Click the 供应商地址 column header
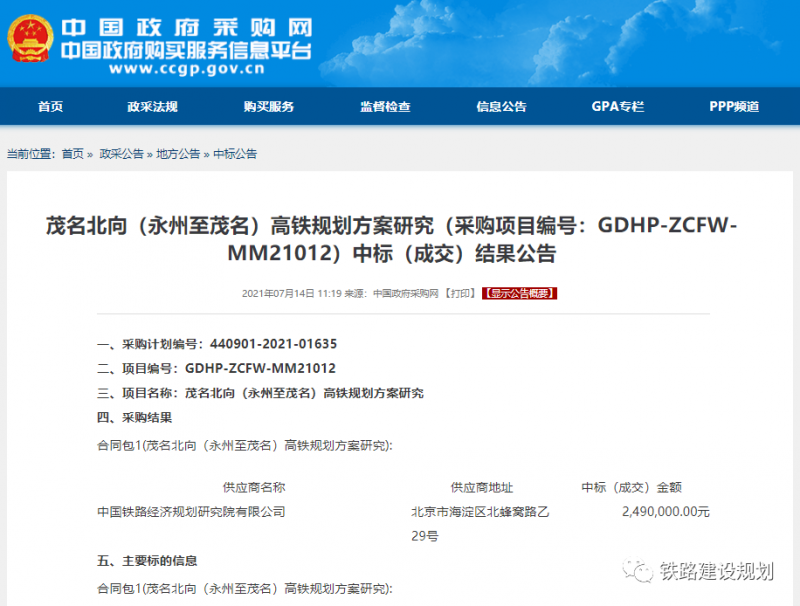The image size is (800, 606). [482, 487]
